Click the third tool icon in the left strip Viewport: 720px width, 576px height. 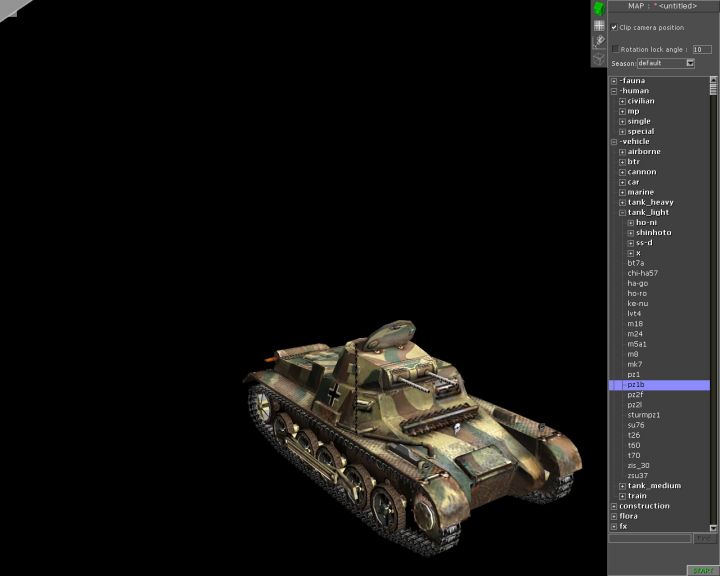click(x=599, y=41)
